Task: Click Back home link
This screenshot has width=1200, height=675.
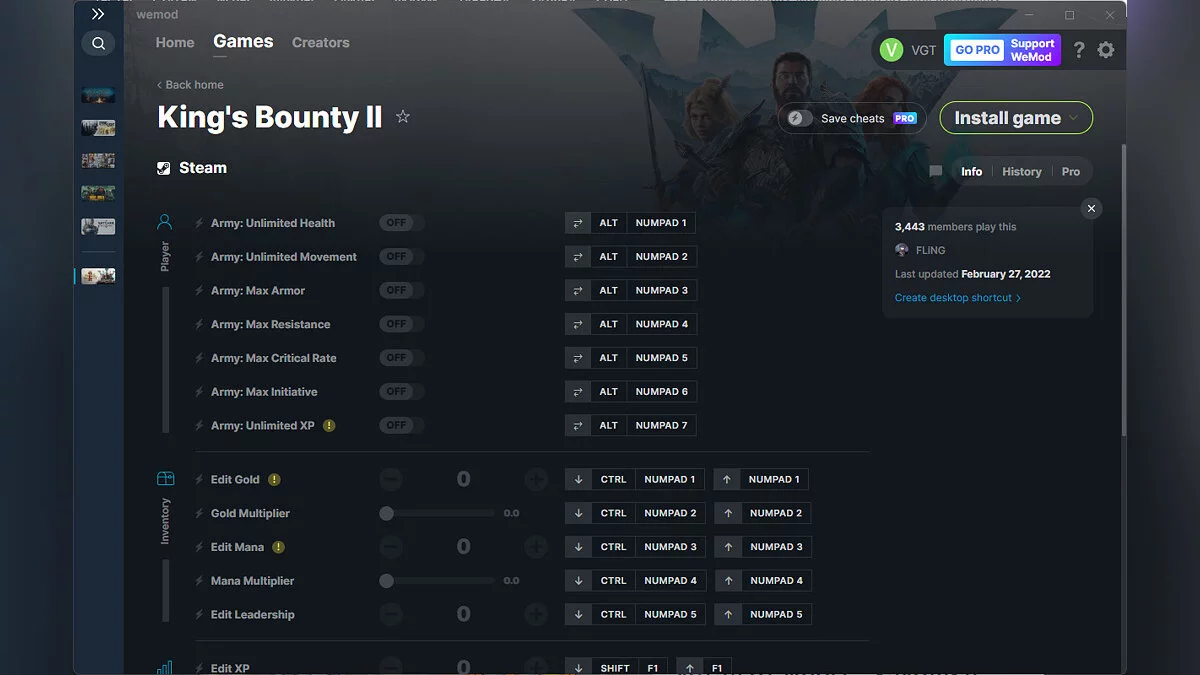Action: [190, 85]
